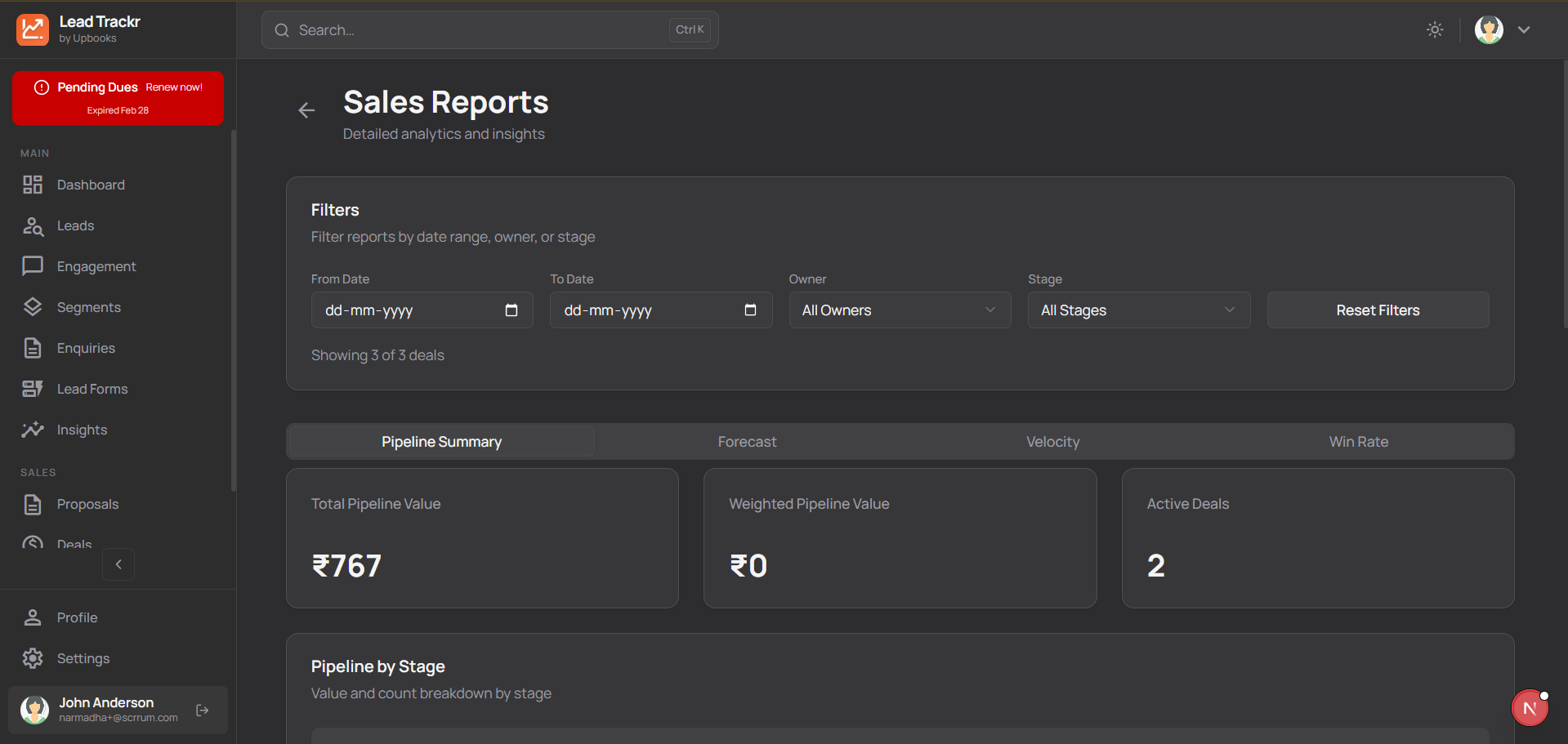Click the Insights sparkline icon
This screenshot has height=744, width=1568.
tap(33, 430)
